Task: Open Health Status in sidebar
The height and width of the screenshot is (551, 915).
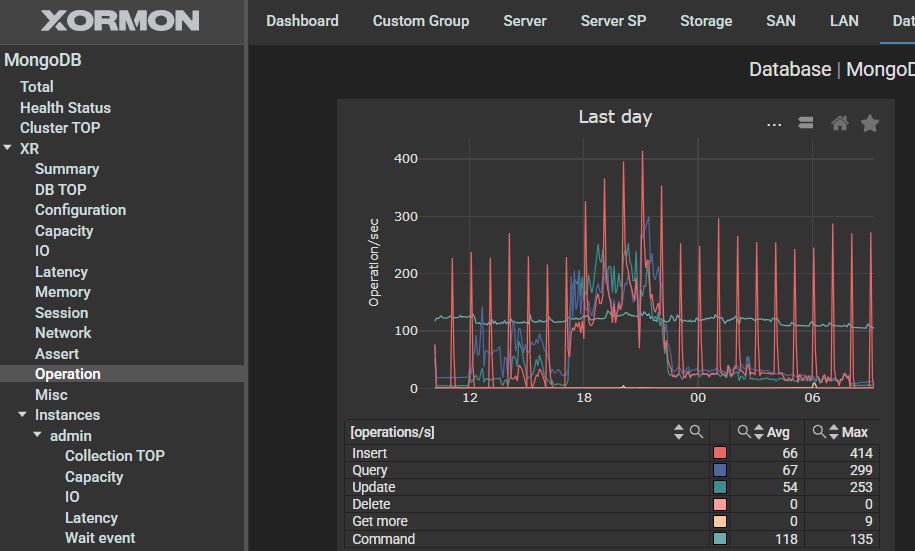Action: [65, 107]
